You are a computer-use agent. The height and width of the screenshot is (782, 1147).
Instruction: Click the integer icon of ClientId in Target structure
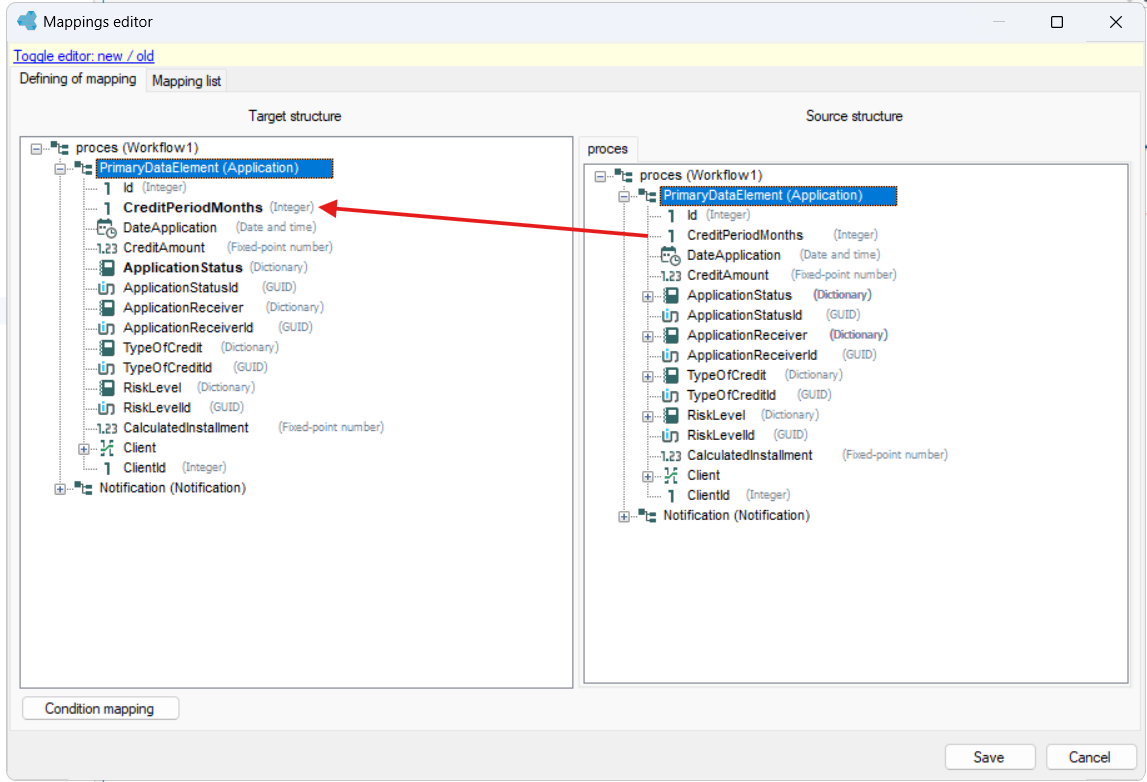pos(108,468)
